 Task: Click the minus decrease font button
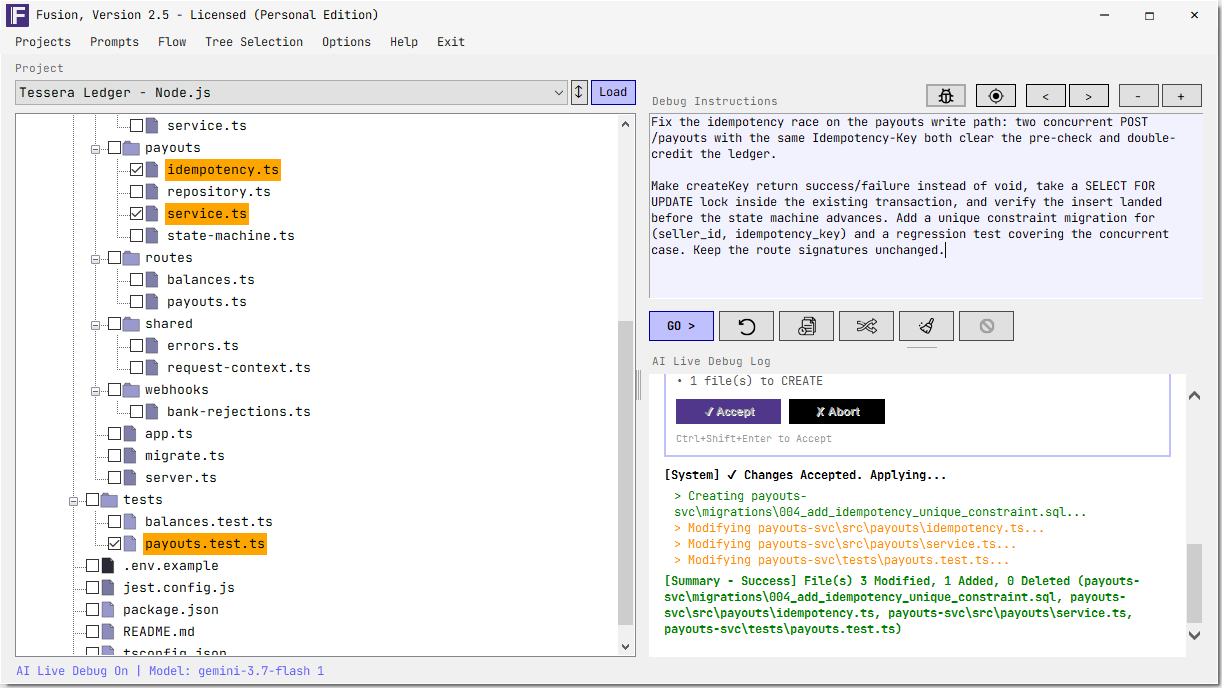[x=1138, y=96]
